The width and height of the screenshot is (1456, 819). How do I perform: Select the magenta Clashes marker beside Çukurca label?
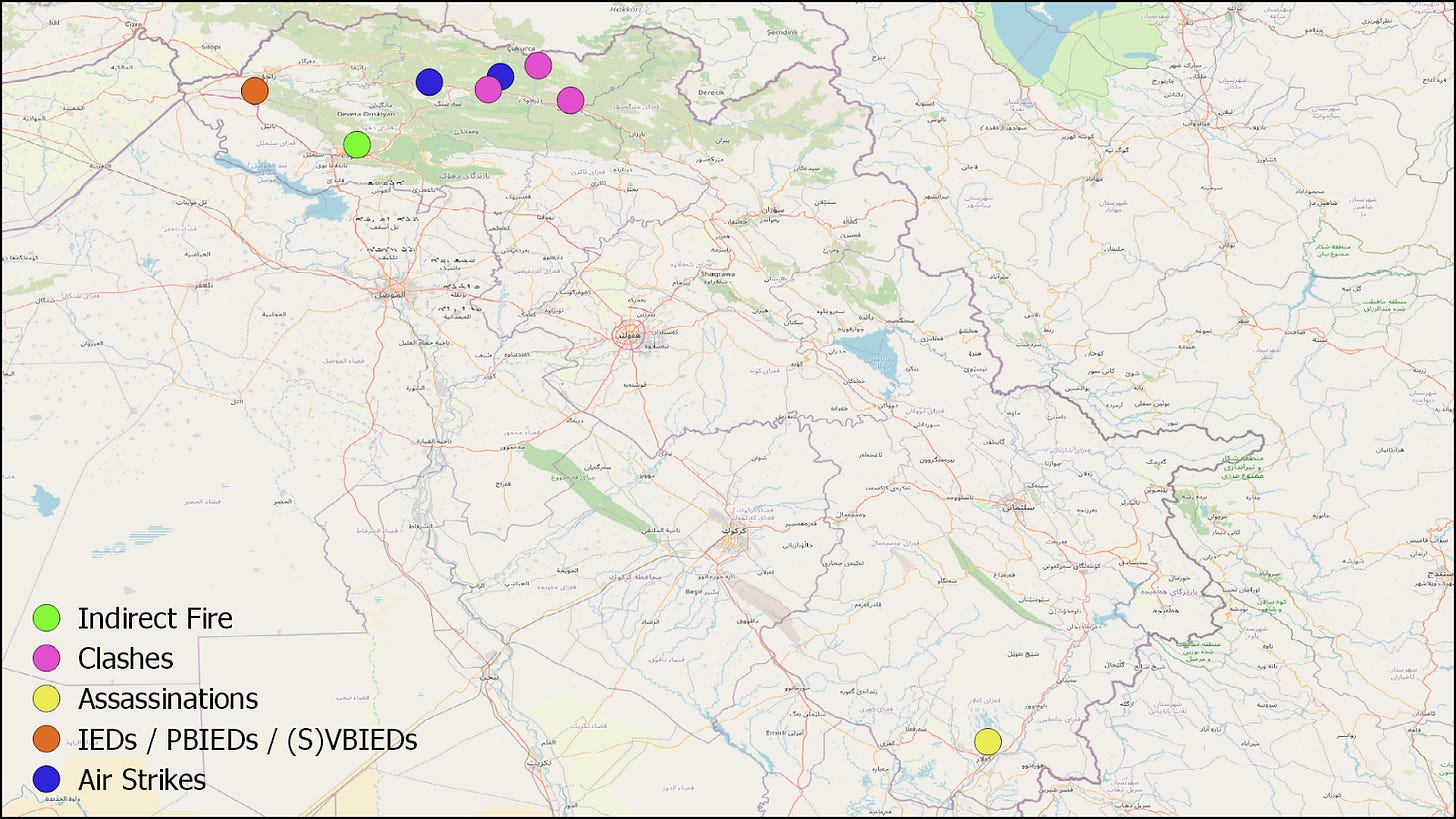(538, 65)
